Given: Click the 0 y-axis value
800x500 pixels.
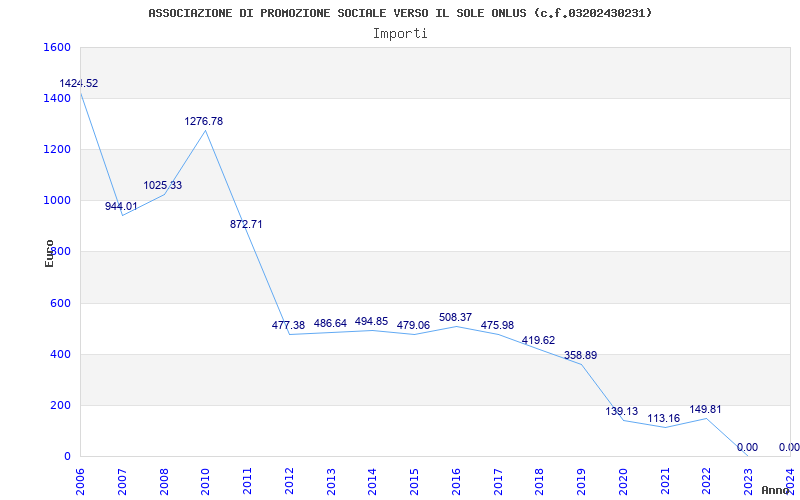Looking at the screenshot, I should pyautogui.click(x=67, y=456).
